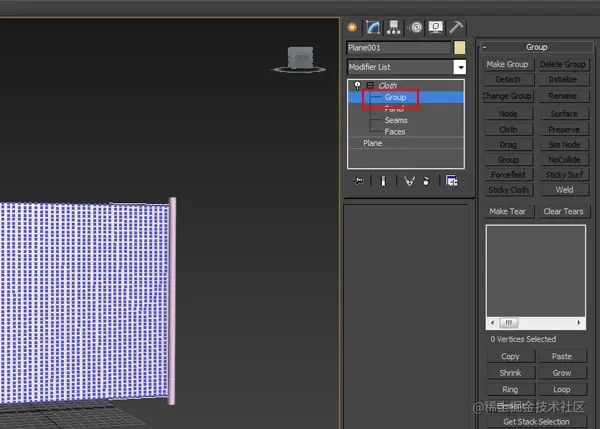
Task: Click the Sticky Cloth button
Action: pyautogui.click(x=508, y=190)
